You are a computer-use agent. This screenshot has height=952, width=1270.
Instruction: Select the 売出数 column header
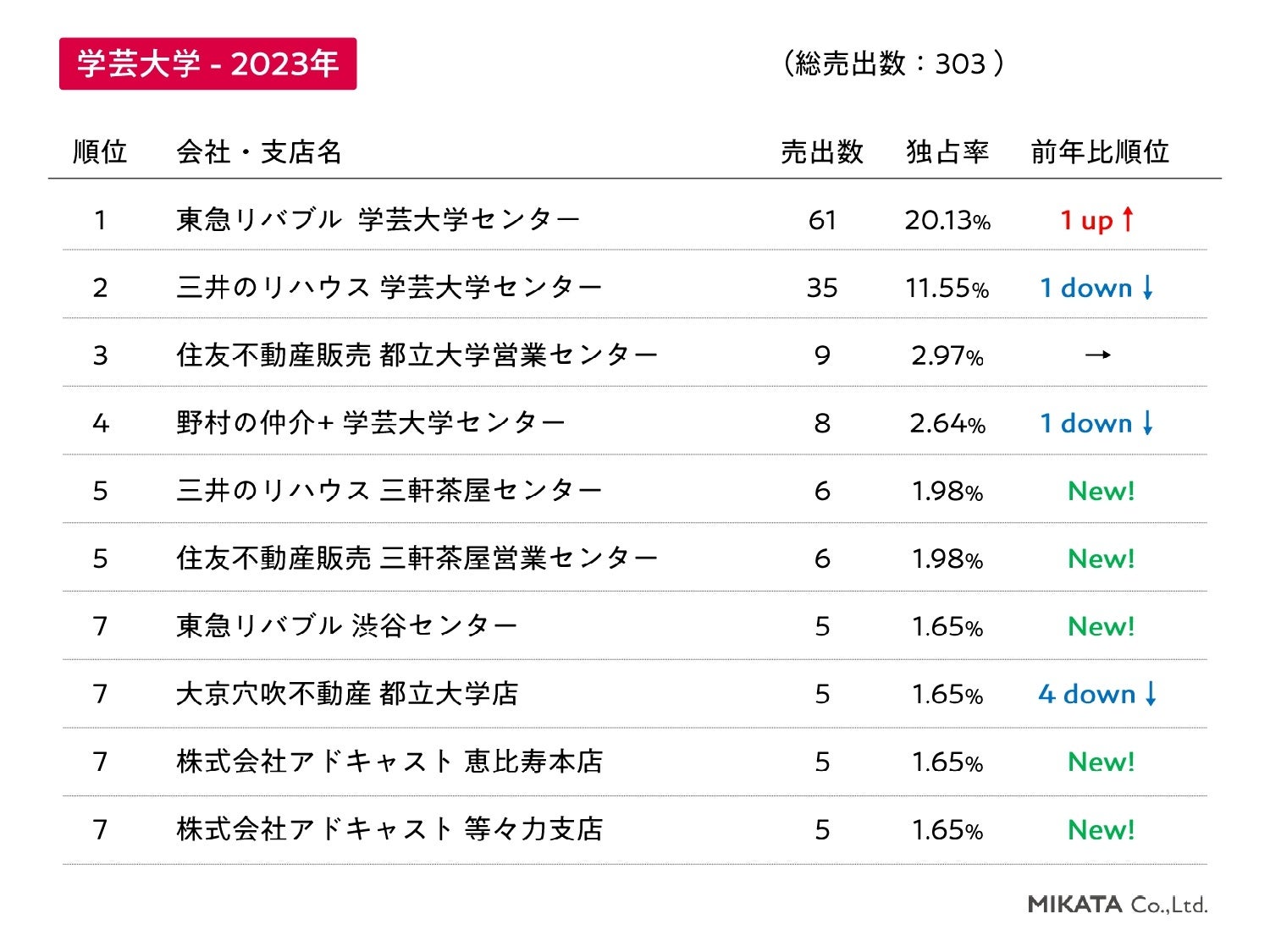click(x=821, y=152)
